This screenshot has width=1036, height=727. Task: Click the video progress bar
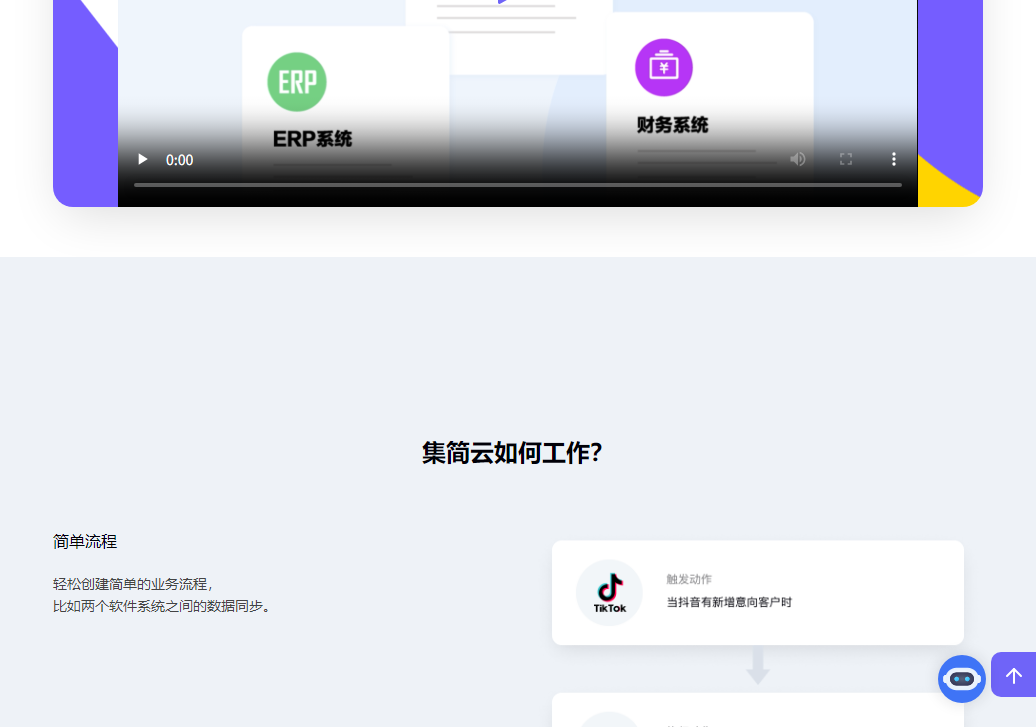point(517,185)
